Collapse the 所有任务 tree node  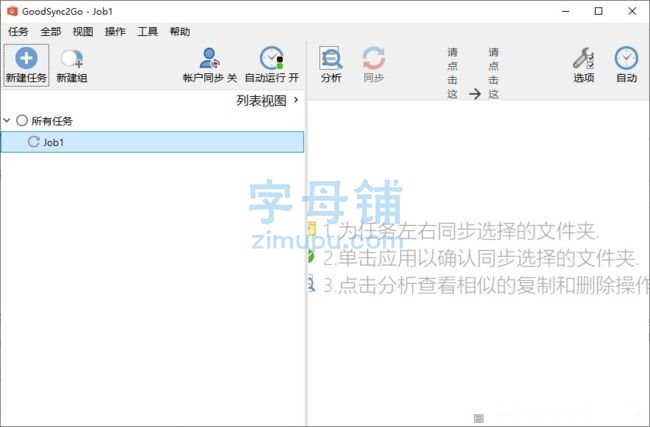[7, 121]
